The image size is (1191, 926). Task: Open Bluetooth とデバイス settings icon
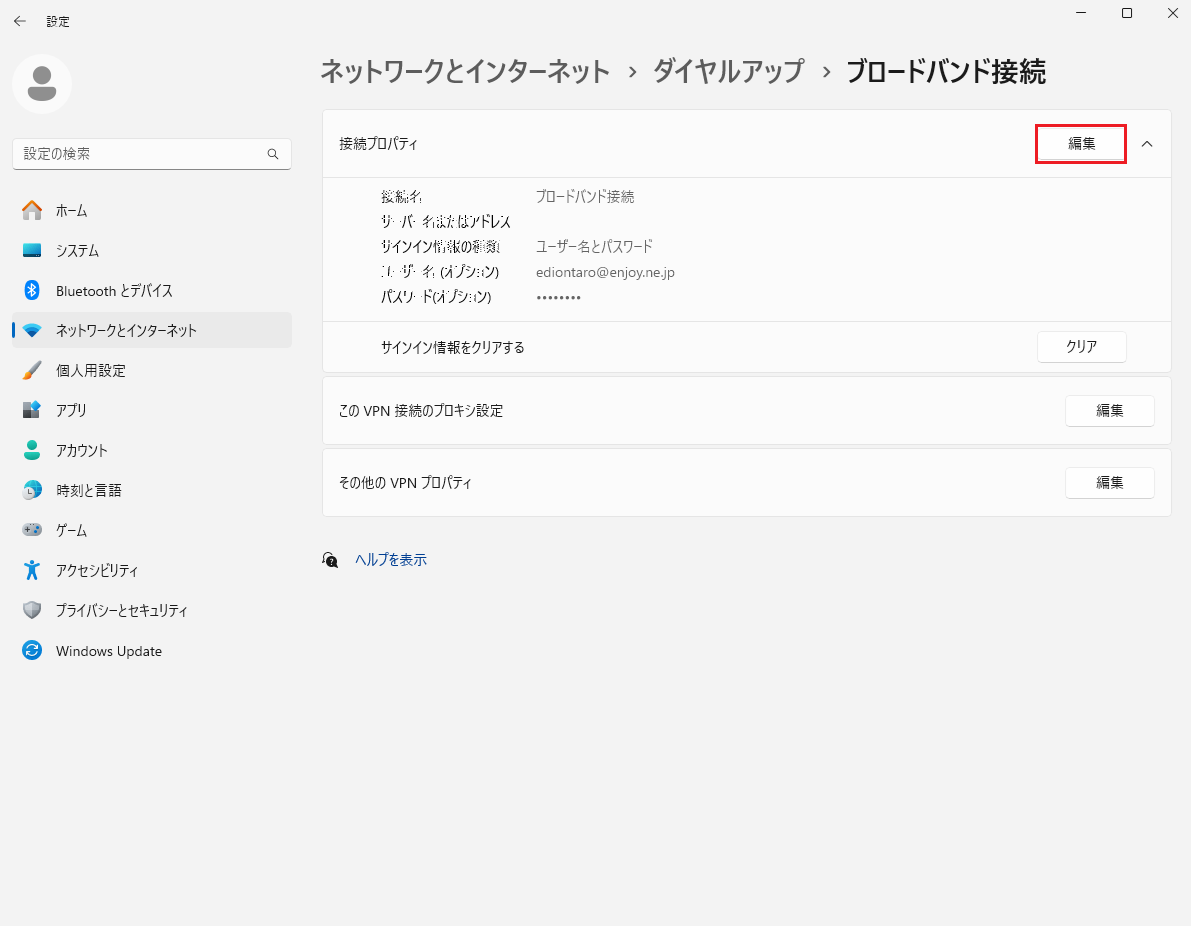tap(32, 290)
